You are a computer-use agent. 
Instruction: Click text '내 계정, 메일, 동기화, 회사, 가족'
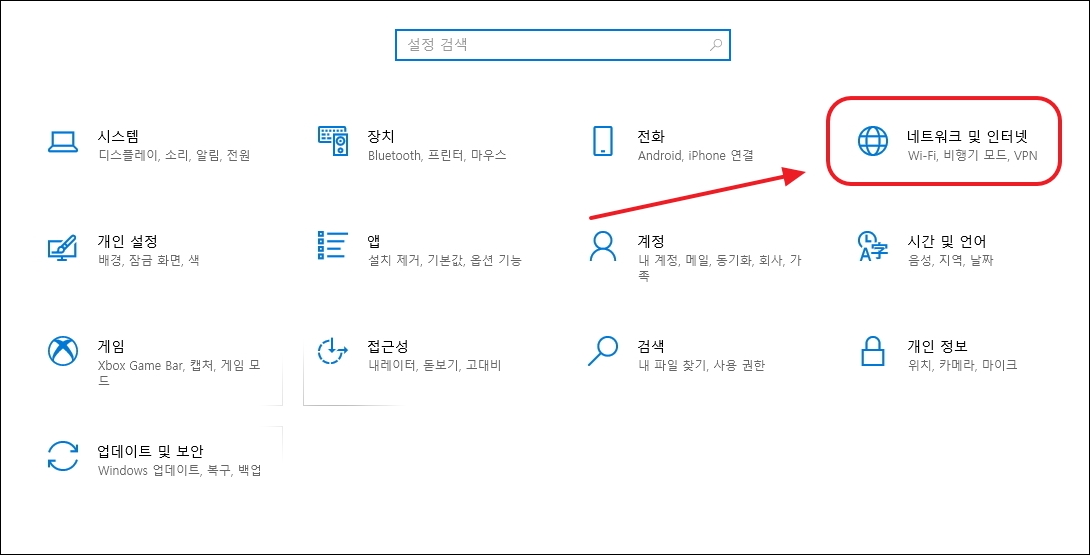tap(719, 268)
